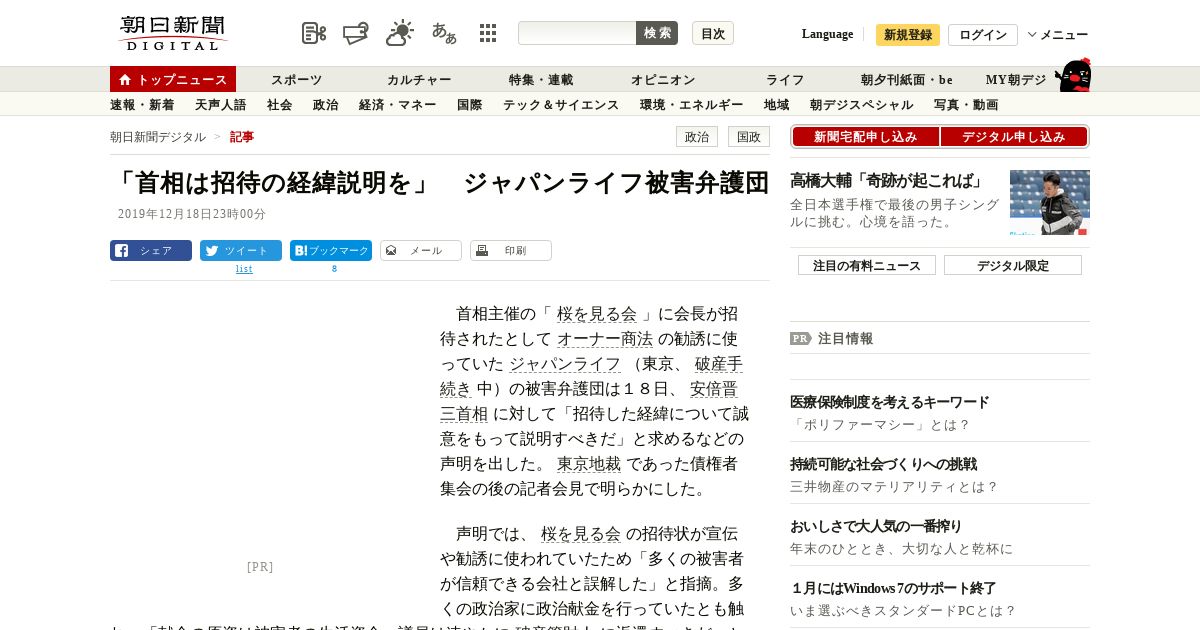Click the black bird mascot icon
The image size is (1200, 630).
coord(1073,76)
